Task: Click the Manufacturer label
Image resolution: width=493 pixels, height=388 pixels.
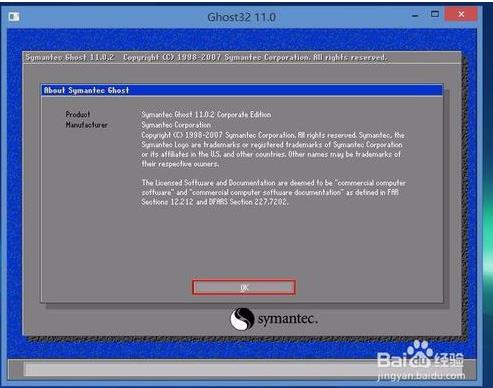Action: tap(86, 125)
